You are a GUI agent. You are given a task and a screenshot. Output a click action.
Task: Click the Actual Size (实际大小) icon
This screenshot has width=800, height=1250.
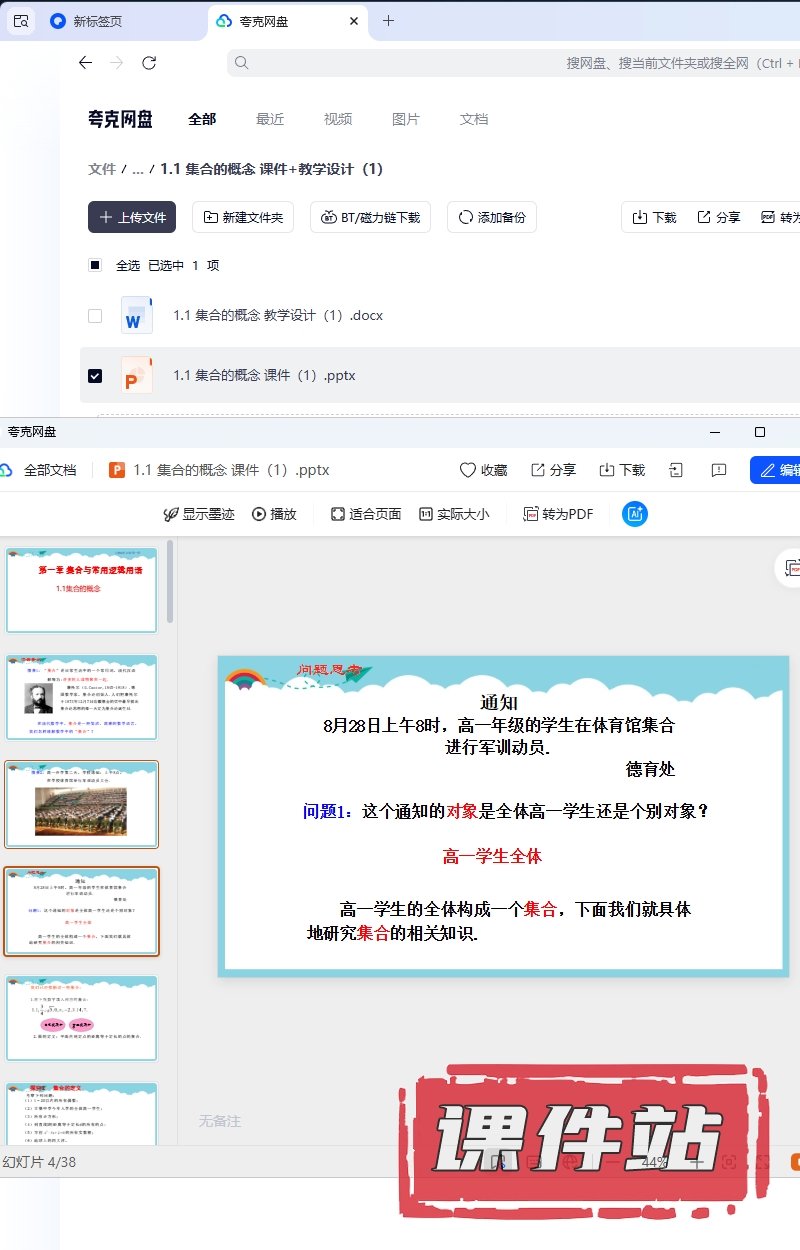tap(426, 514)
